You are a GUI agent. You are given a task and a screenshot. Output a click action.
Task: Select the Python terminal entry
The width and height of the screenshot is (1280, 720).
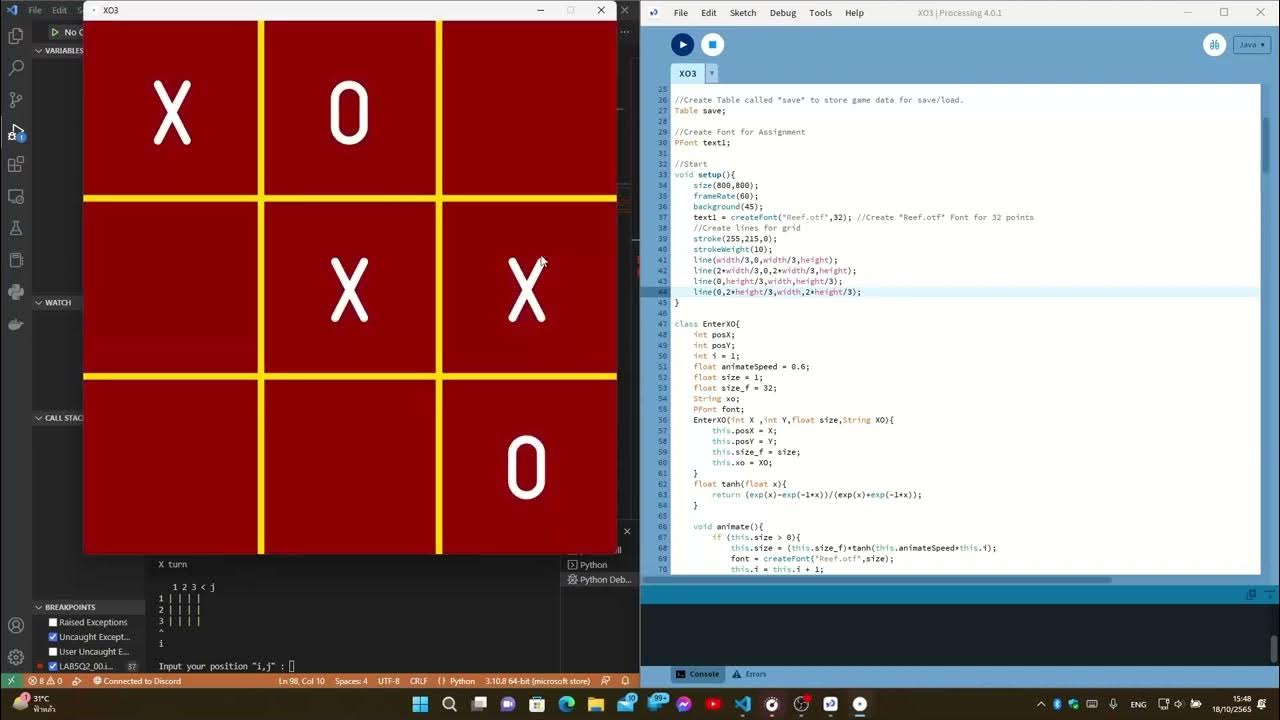click(x=587, y=565)
